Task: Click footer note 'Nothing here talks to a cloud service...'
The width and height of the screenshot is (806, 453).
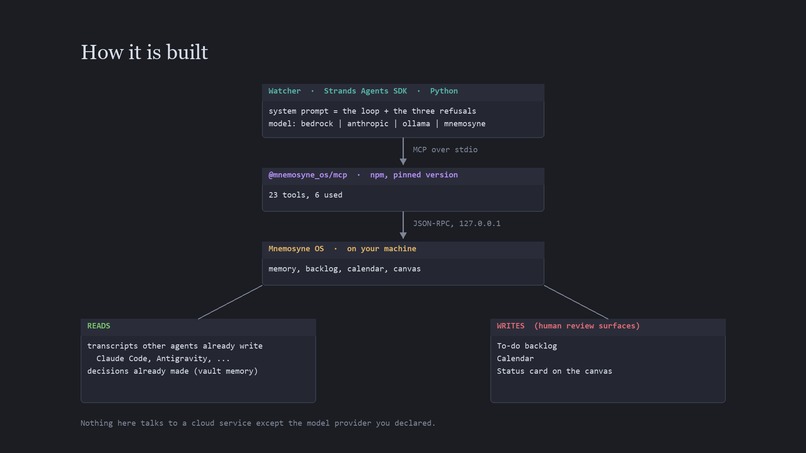Action: (258, 423)
